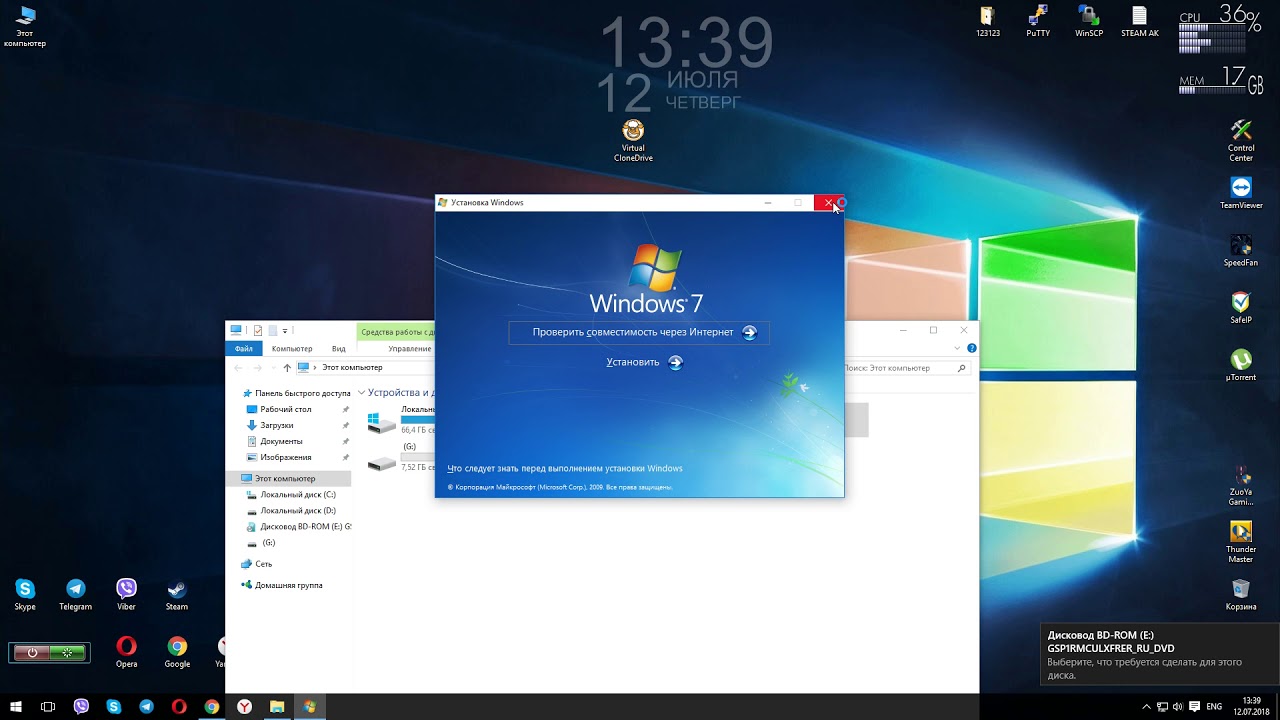Viewport: 1280px width, 720px height.
Task: Switch to Opera on the taskbar
Action: pos(179,707)
